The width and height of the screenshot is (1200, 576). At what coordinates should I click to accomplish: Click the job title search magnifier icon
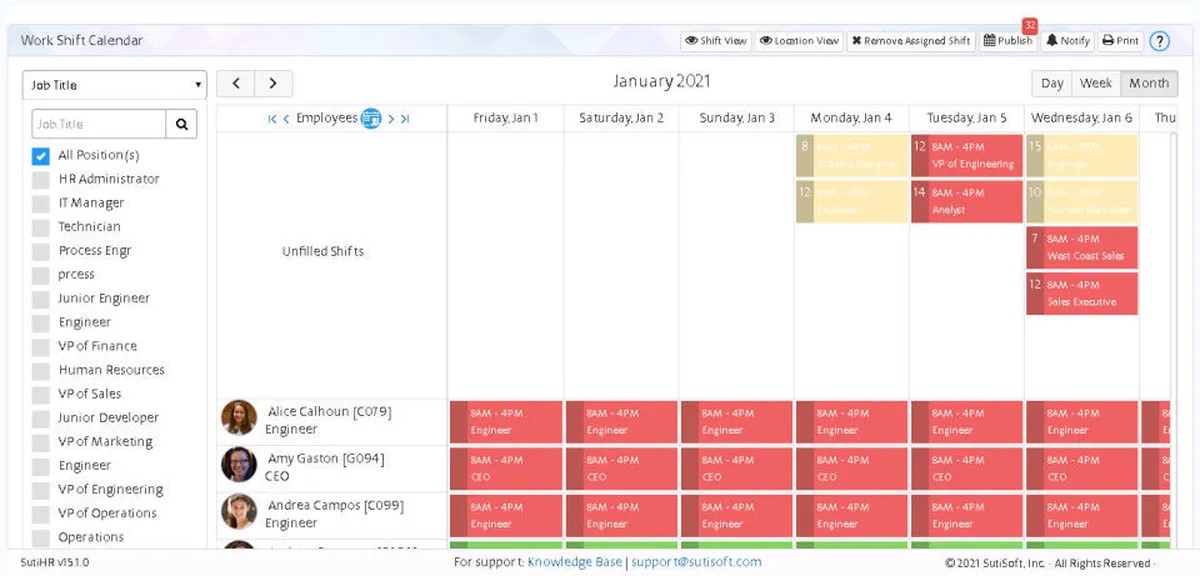click(x=182, y=124)
